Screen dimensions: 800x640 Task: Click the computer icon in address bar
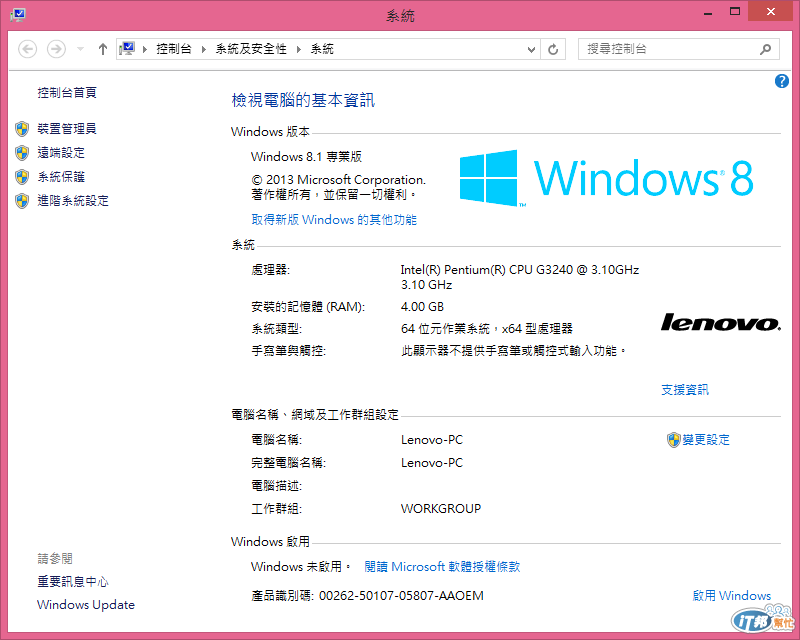coord(127,49)
